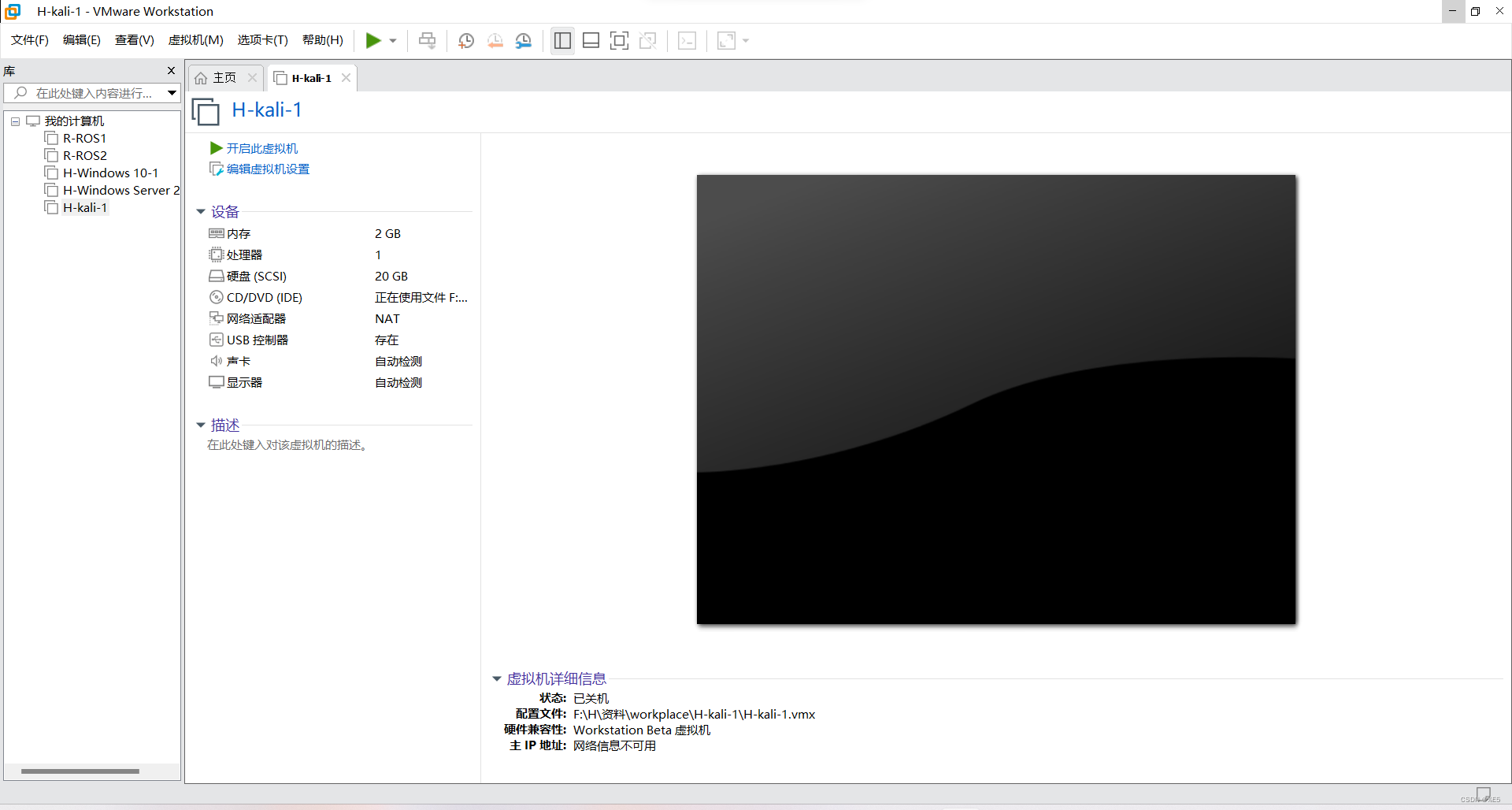Click the send Ctrl+Alt+Del toolbar icon
The image size is (1512, 810).
428,40
